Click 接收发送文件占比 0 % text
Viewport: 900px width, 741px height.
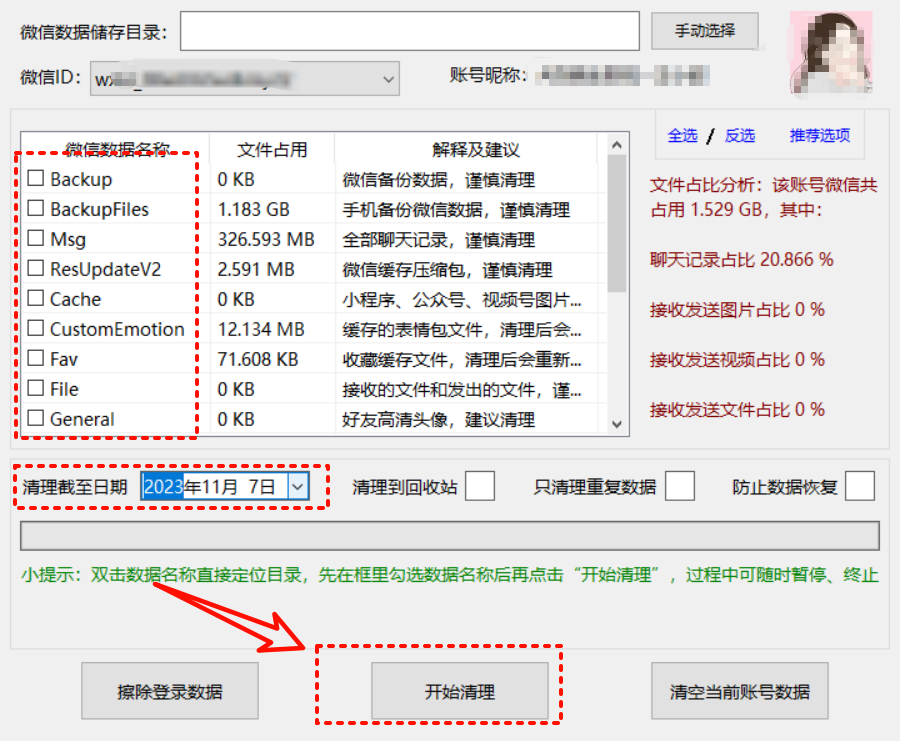(x=737, y=410)
